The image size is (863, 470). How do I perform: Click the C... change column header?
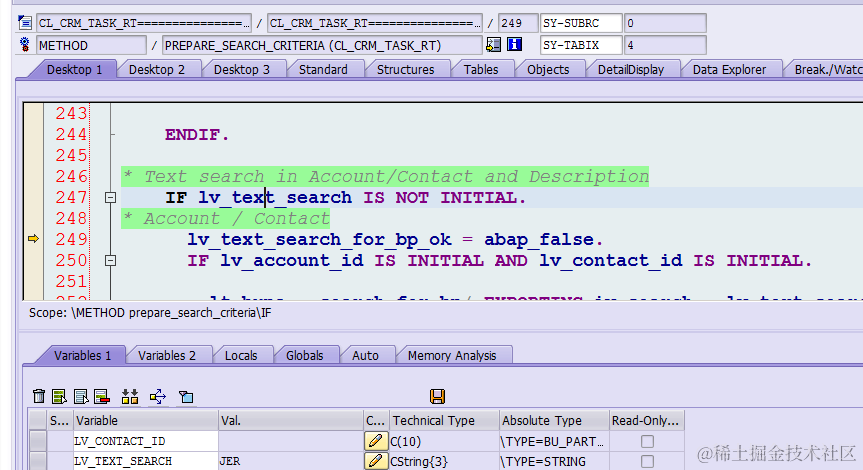click(x=376, y=420)
